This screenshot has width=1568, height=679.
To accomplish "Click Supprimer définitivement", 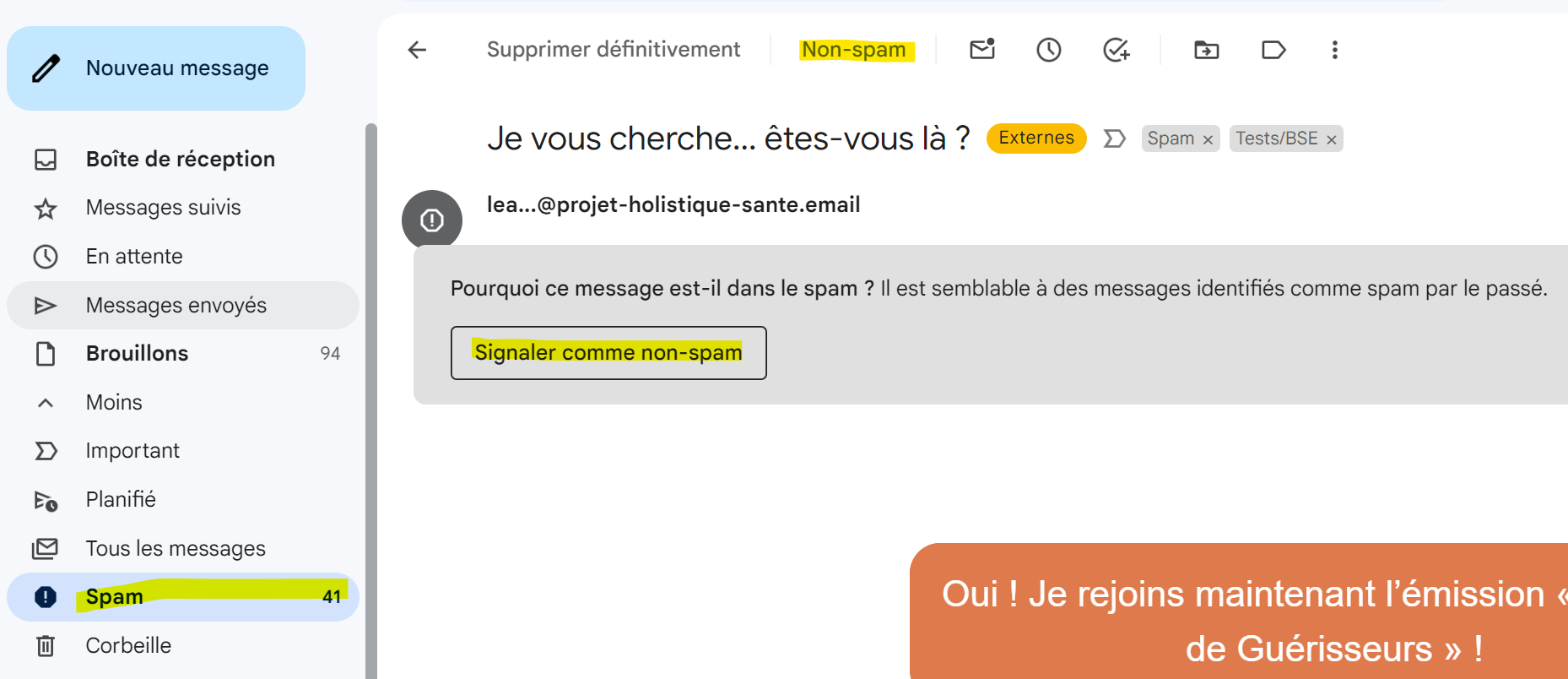I will (613, 49).
